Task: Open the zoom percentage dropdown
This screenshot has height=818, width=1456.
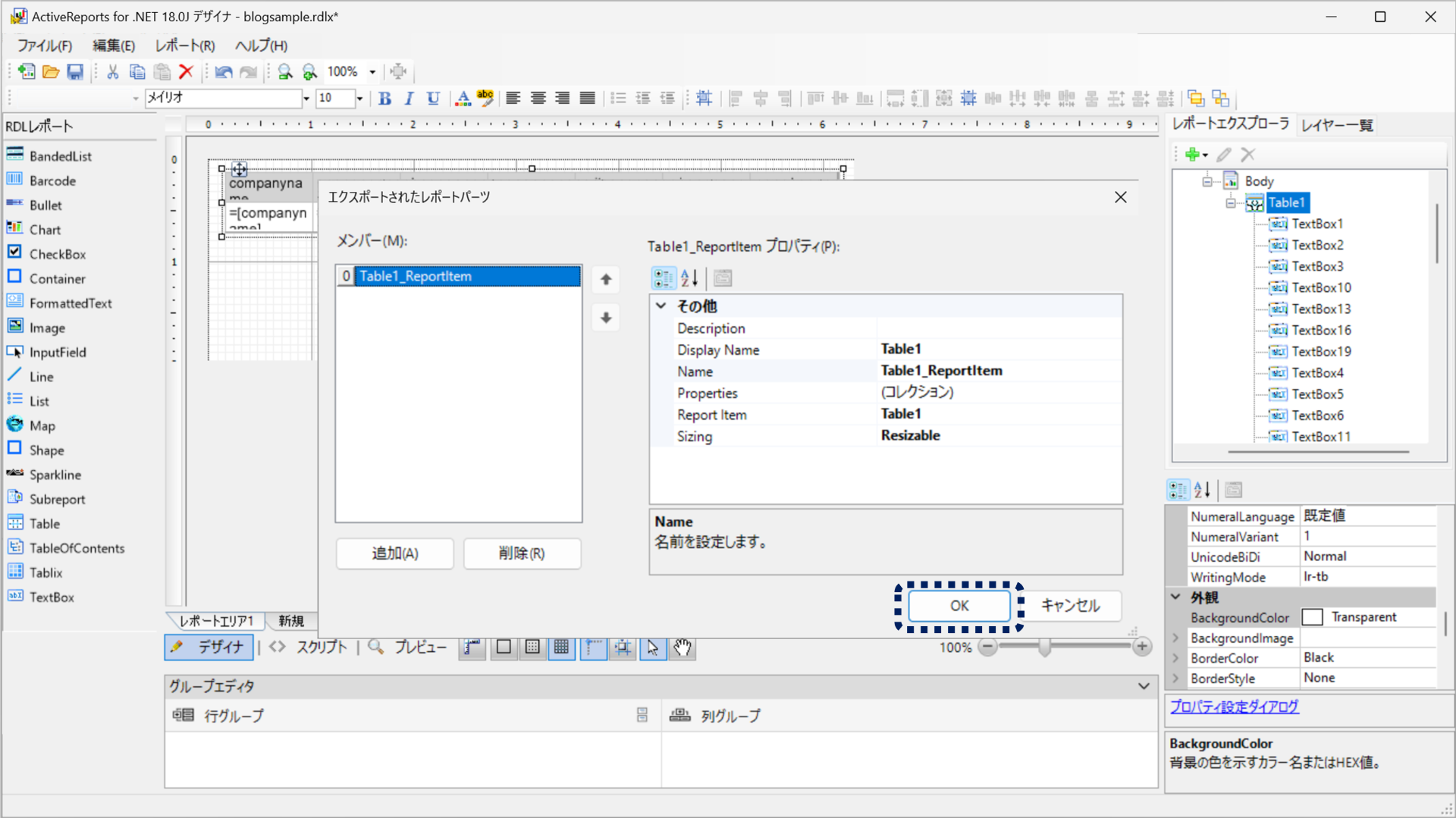Action: pos(372,72)
